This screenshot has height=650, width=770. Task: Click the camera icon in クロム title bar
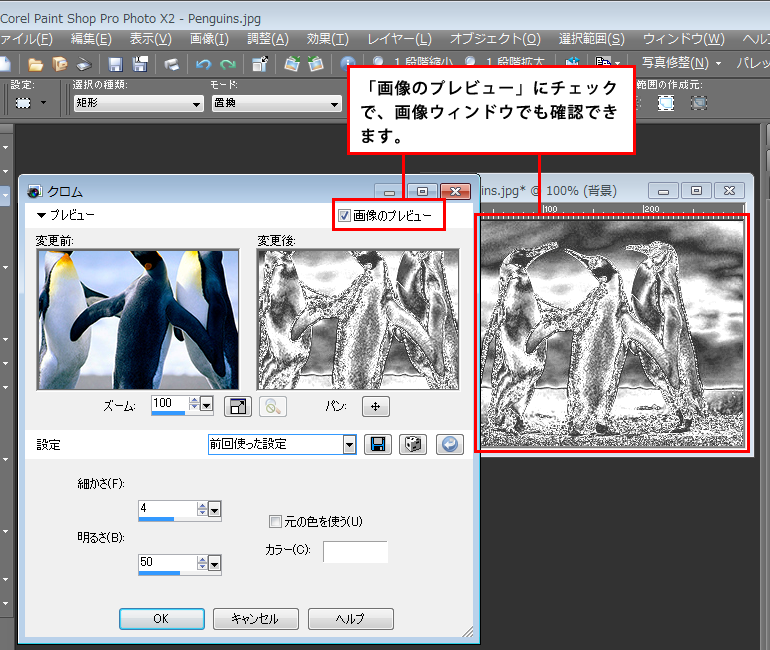pyautogui.click(x=34, y=191)
